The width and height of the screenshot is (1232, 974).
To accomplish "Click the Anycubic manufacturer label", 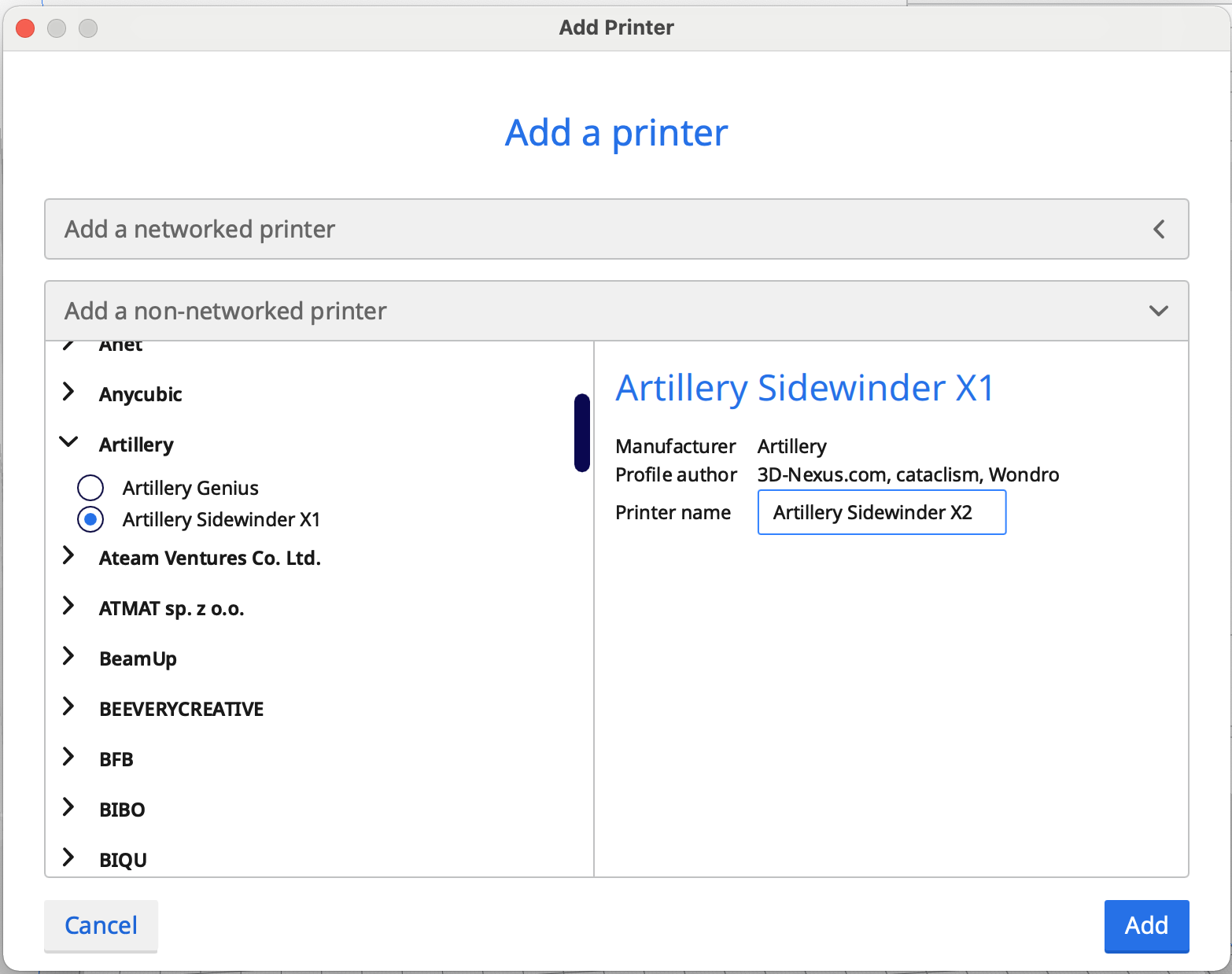I will tap(141, 394).
